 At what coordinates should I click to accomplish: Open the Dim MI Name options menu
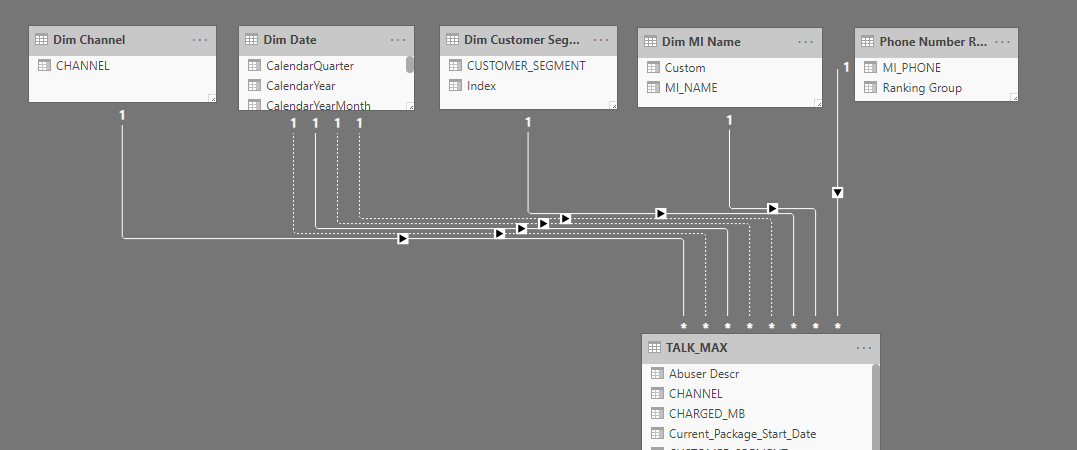[x=806, y=42]
